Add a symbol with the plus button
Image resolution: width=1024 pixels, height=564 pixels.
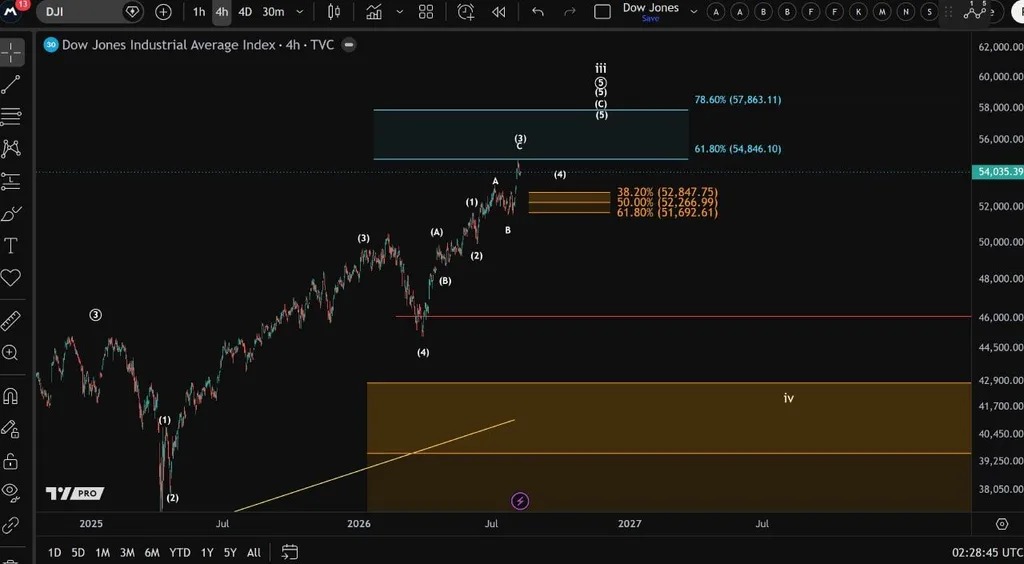[x=163, y=12]
